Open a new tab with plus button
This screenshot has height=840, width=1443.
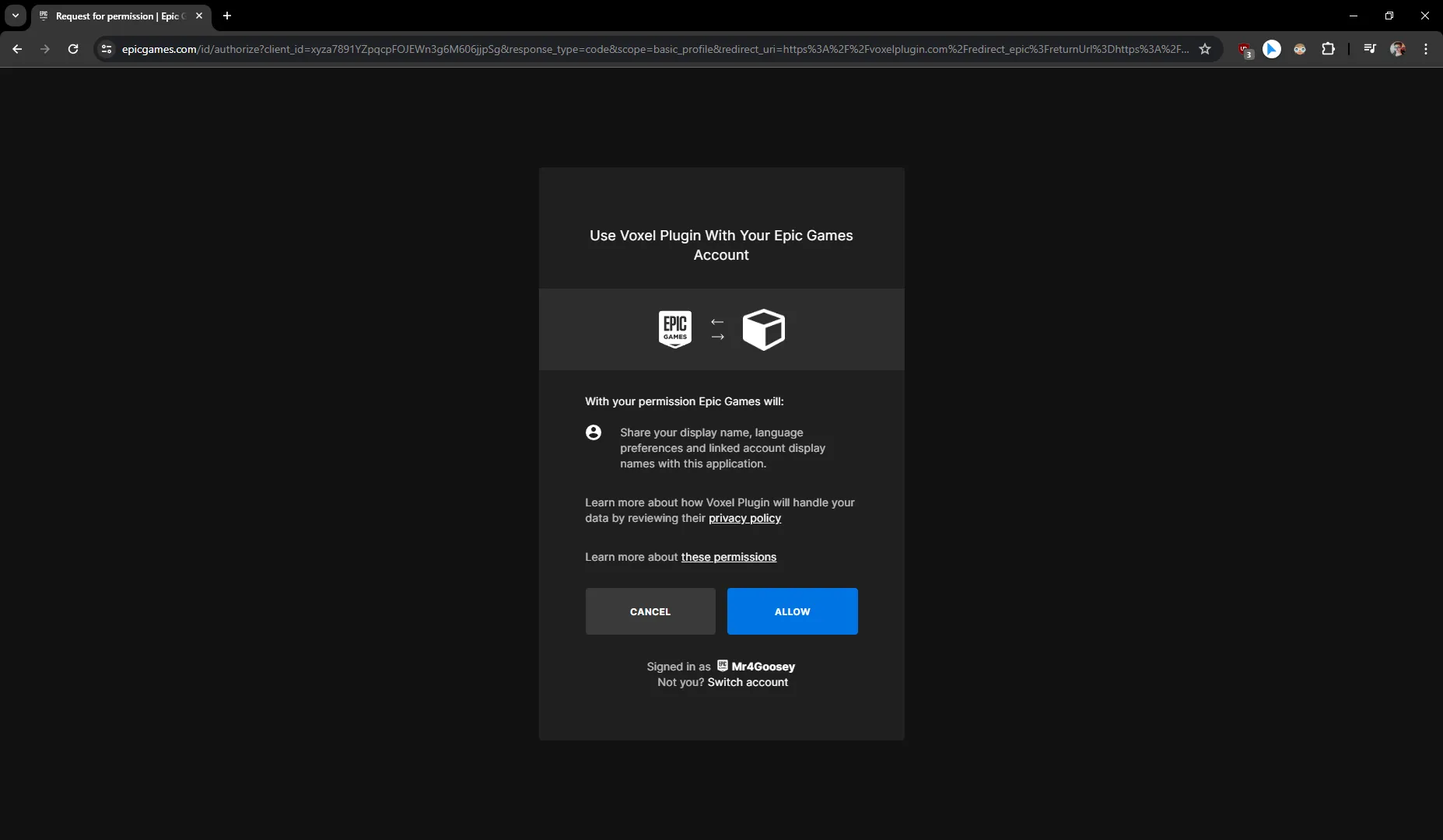coord(227,16)
